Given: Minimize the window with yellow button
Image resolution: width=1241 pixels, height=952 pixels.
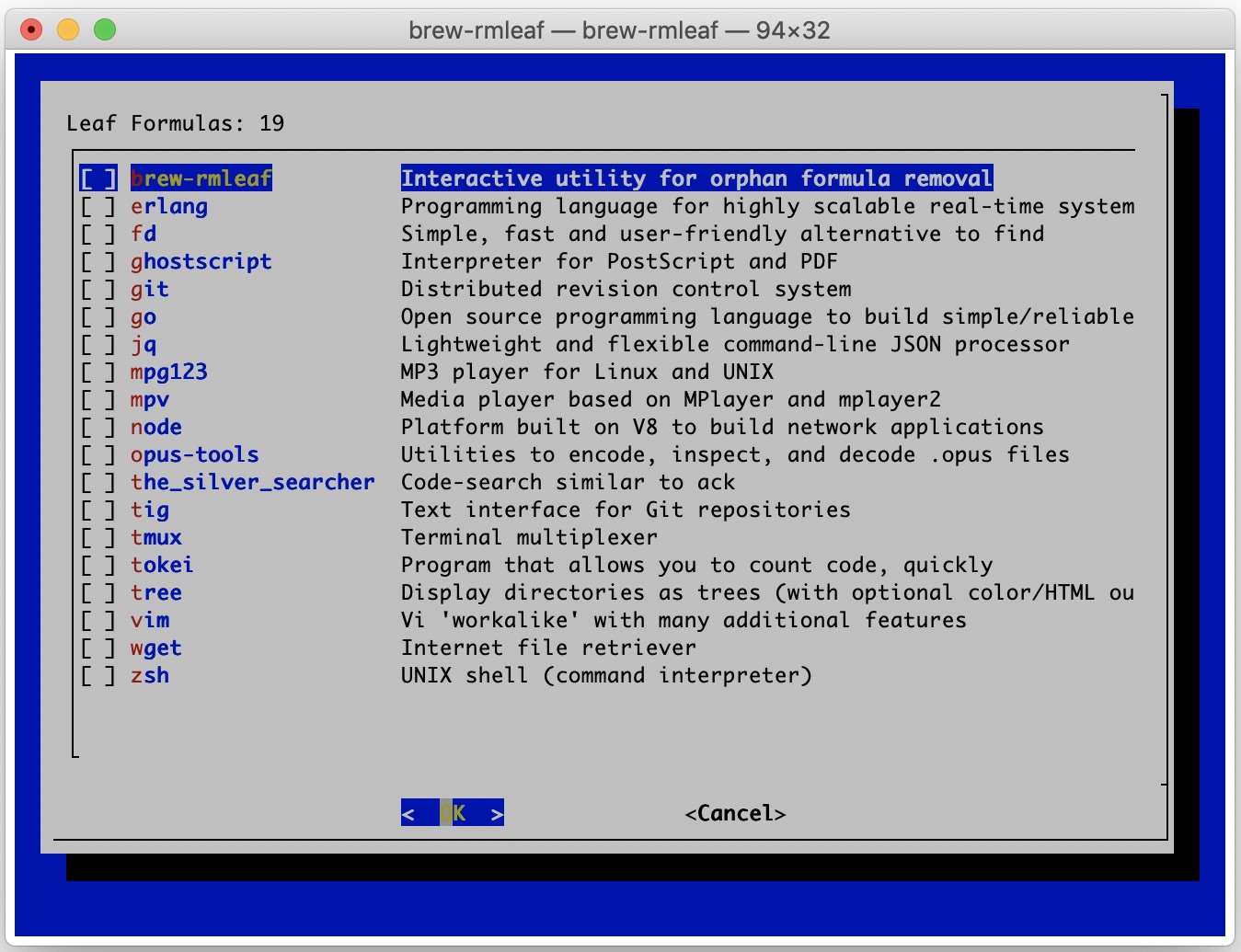Looking at the screenshot, I should 68,30.
